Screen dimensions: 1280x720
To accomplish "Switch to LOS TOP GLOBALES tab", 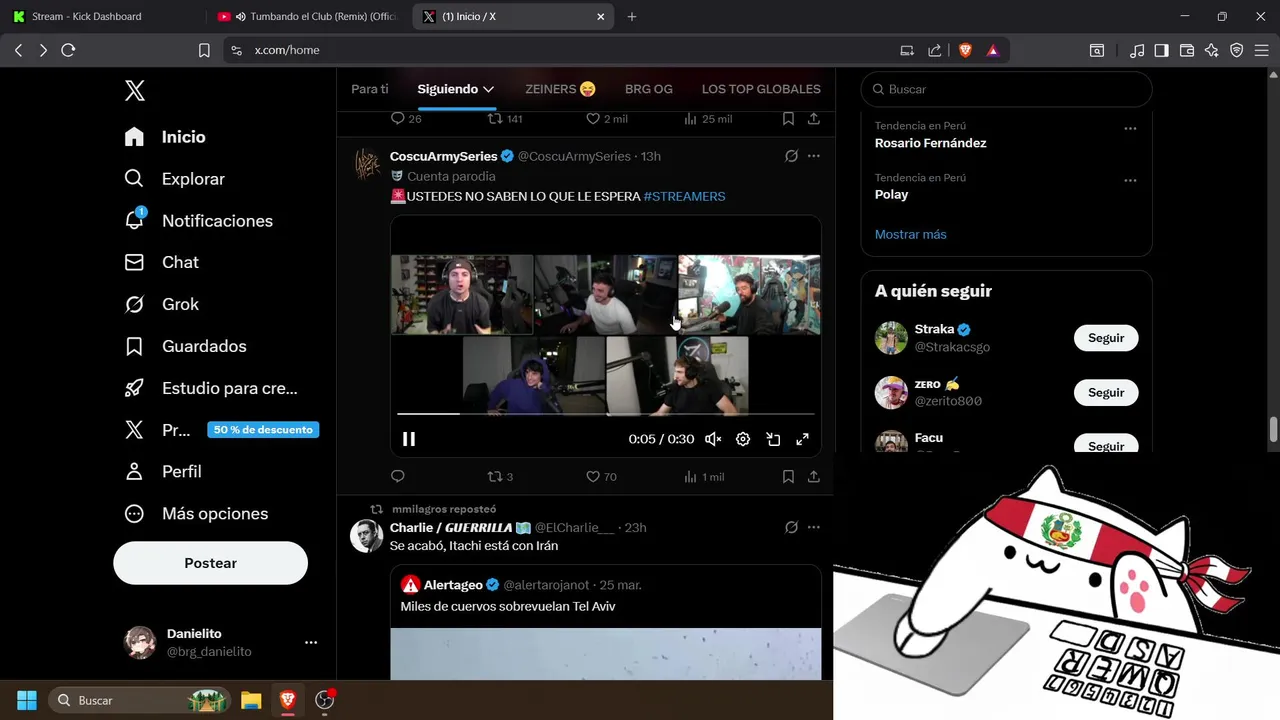I will click(761, 89).
